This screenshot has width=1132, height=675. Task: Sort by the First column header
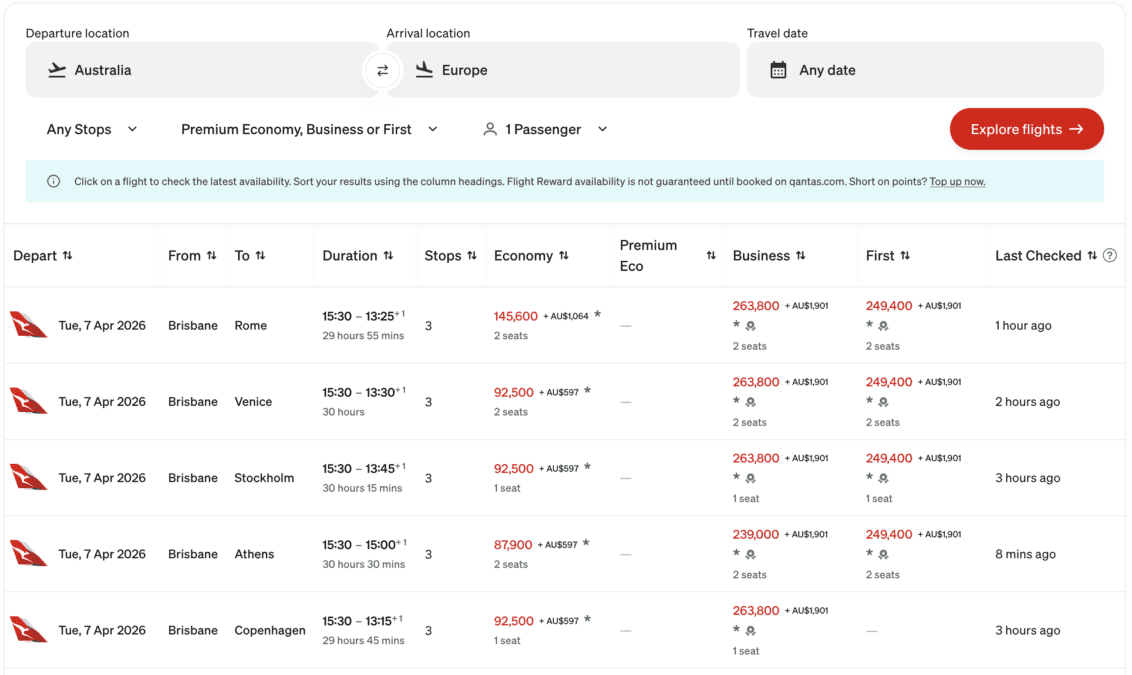[887, 256]
